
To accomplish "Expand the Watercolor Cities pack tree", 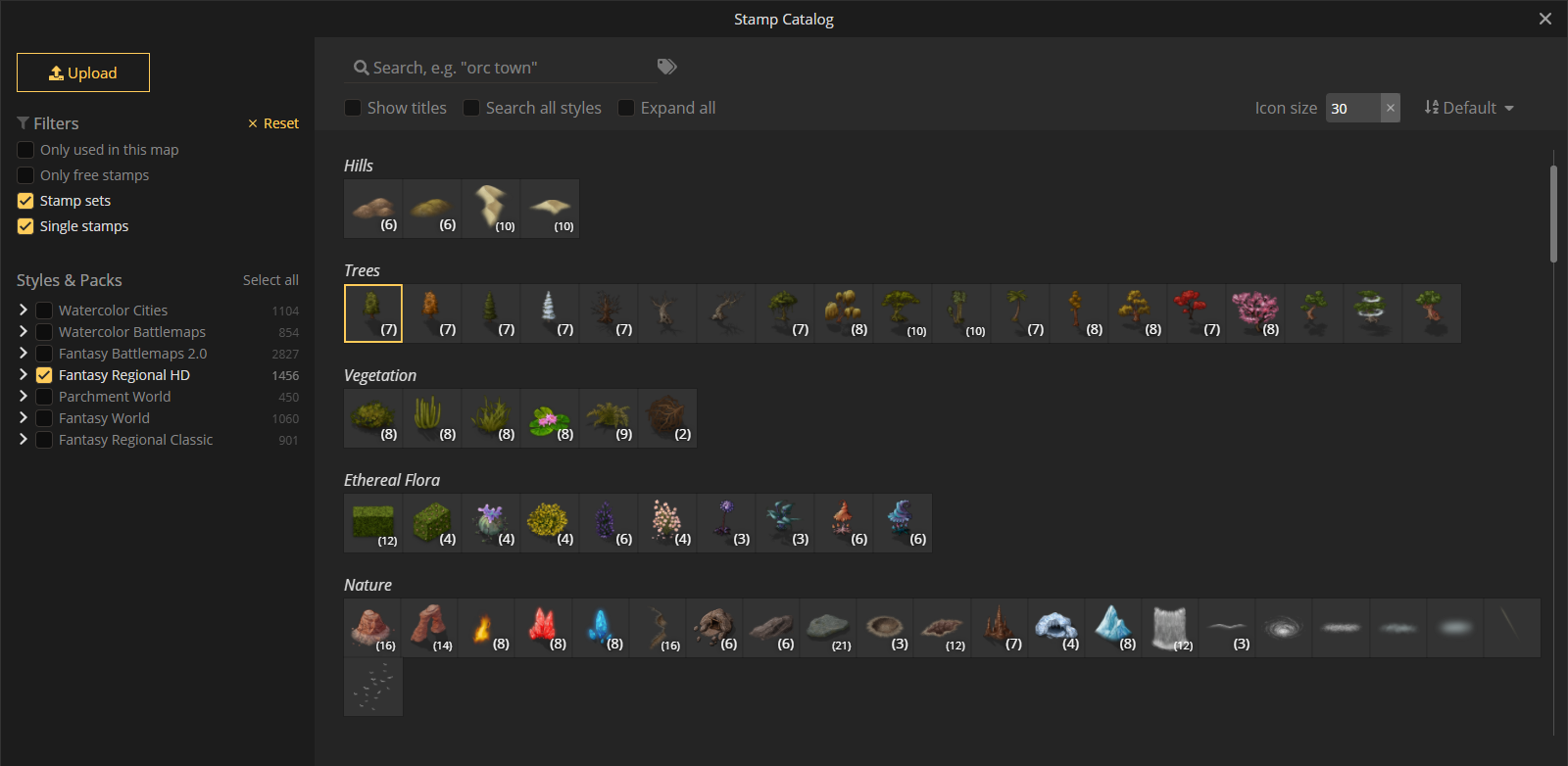I will (24, 310).
